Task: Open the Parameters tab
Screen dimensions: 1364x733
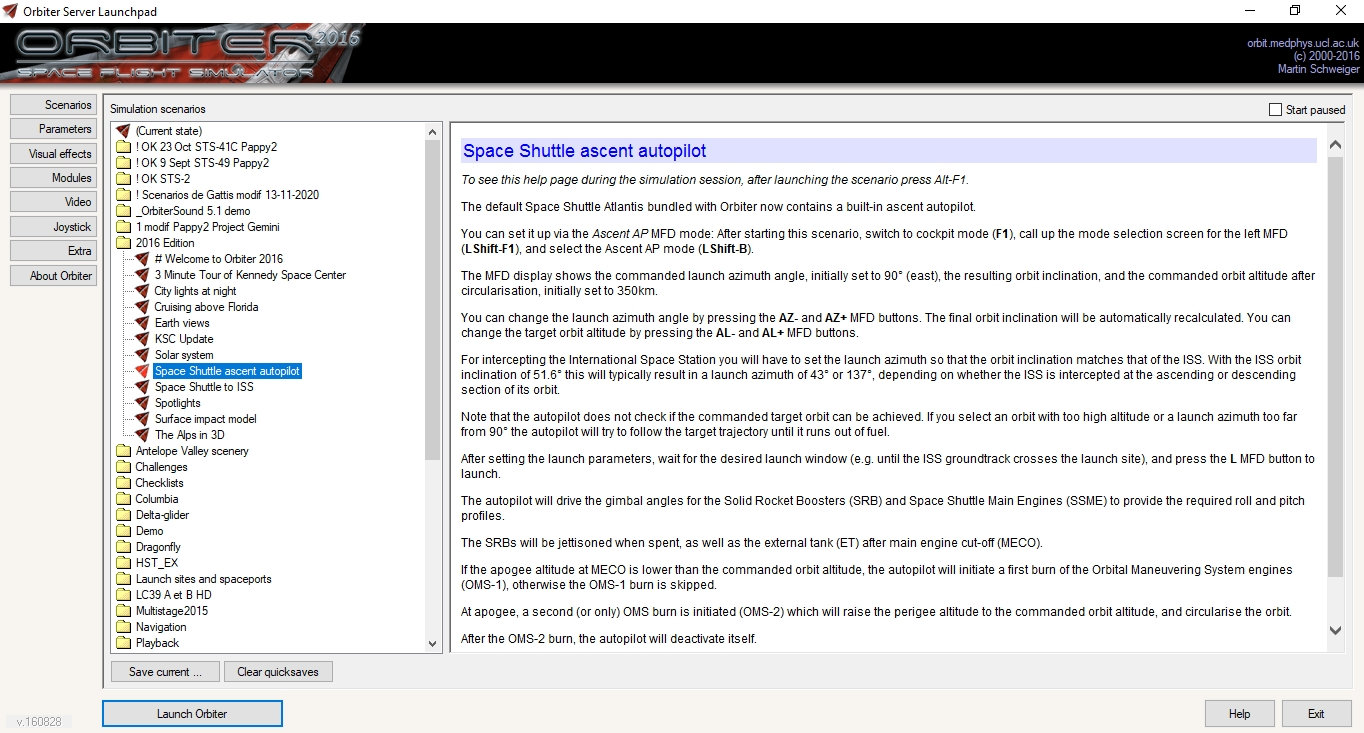Action: (x=54, y=129)
